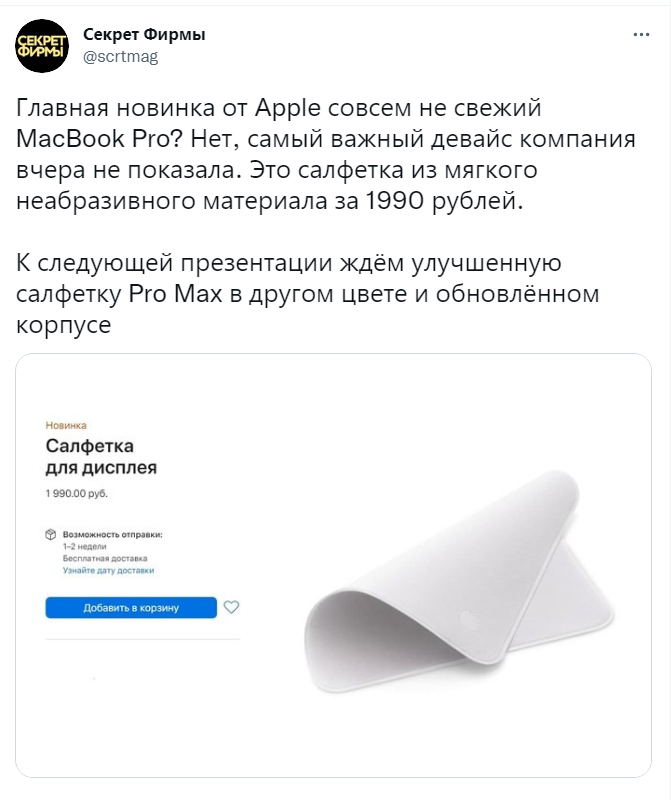Click the Добавить в корзину button
Viewport: 671px width, 800px height.
131,608
